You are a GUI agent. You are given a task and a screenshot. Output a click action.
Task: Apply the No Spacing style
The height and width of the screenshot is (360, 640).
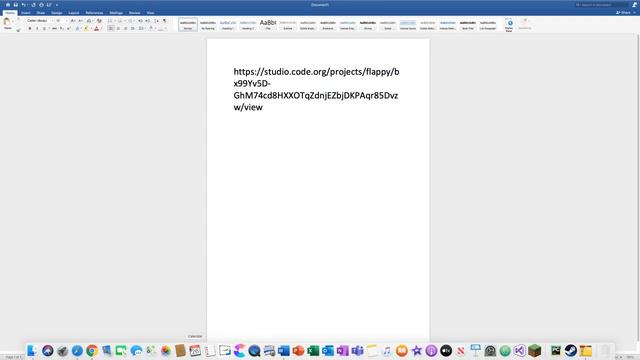tap(208, 24)
